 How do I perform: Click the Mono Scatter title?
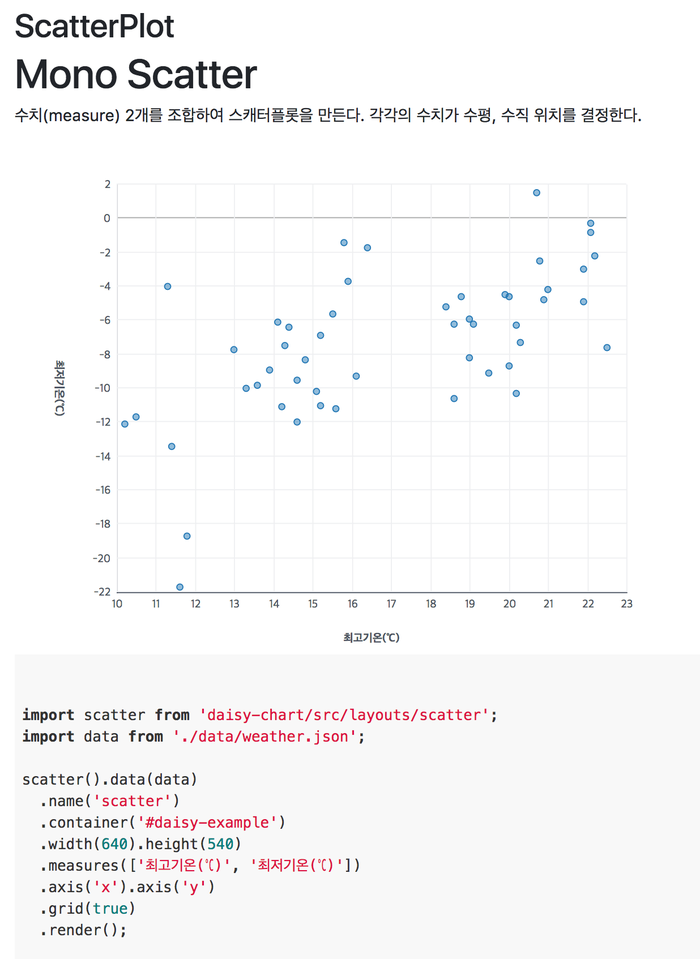[x=135, y=74]
